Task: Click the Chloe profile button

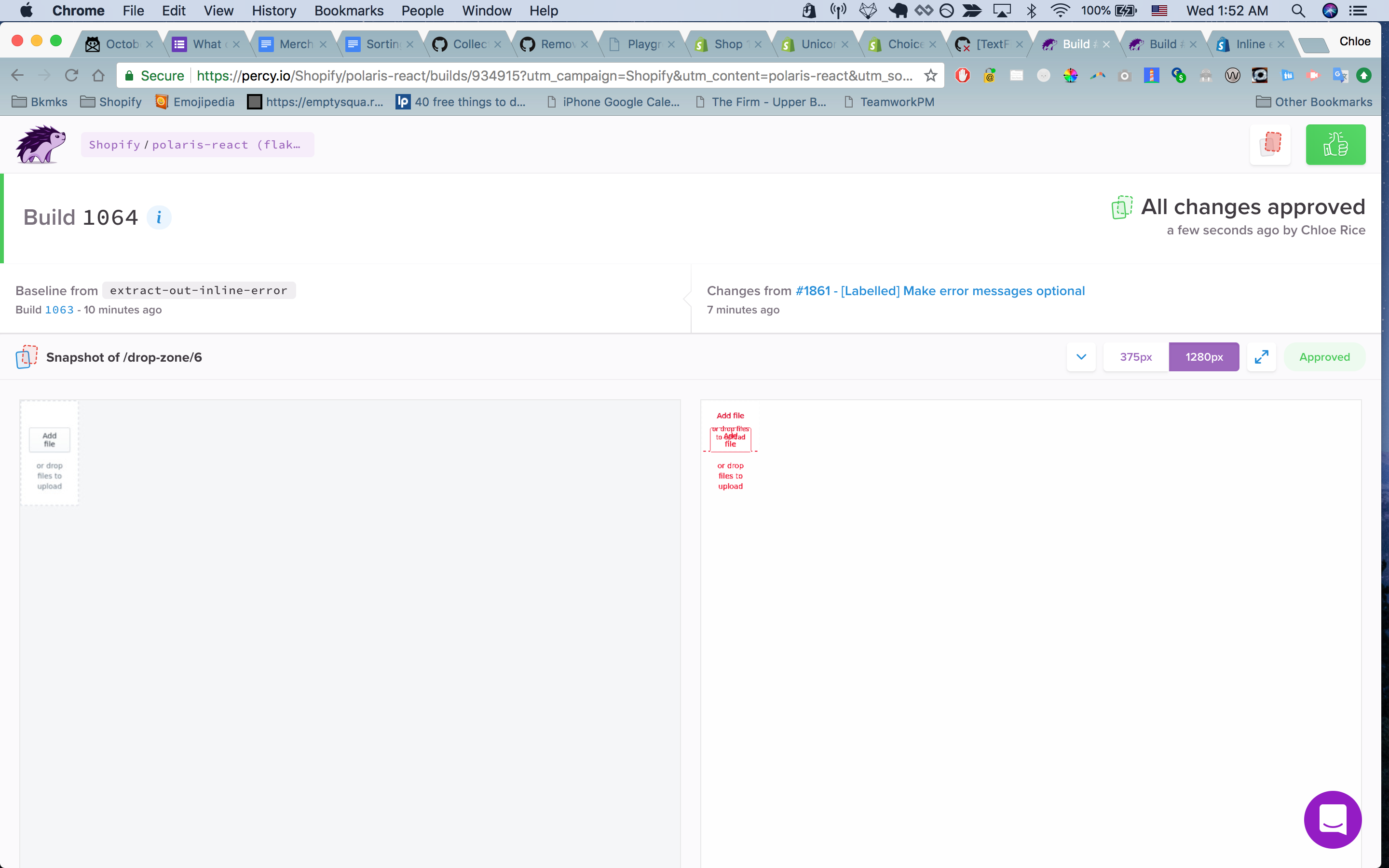Action: (1355, 41)
